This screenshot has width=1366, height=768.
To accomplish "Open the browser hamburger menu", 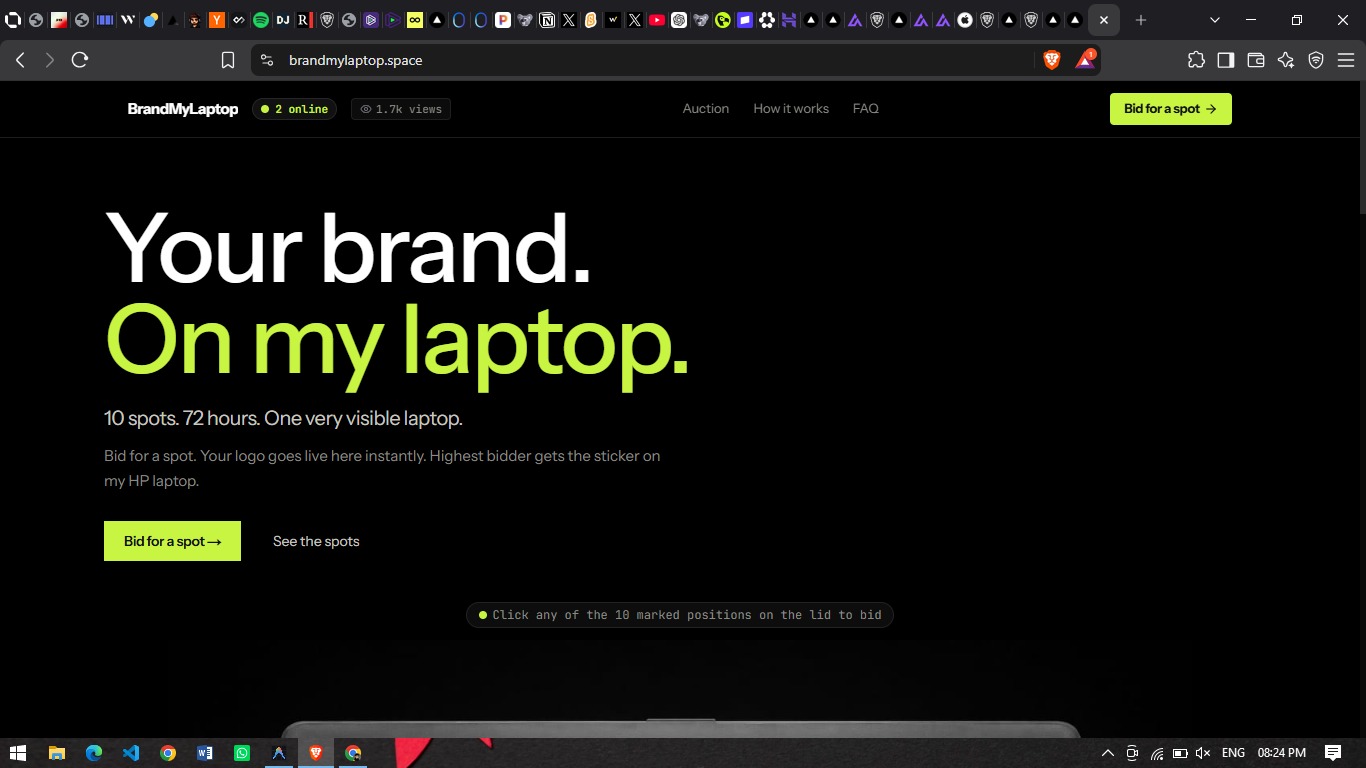I will (x=1346, y=60).
